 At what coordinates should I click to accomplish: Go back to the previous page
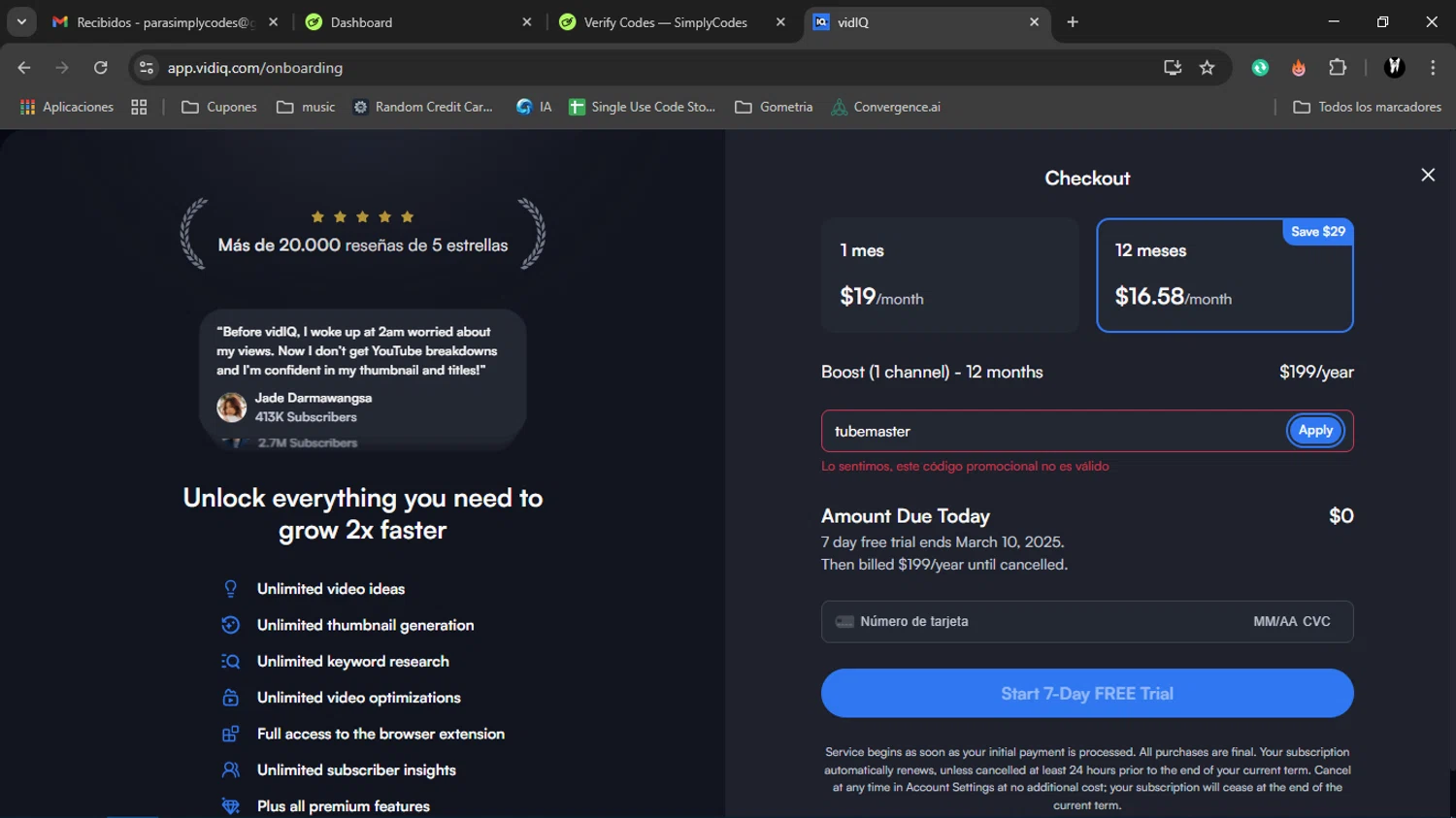(x=24, y=68)
